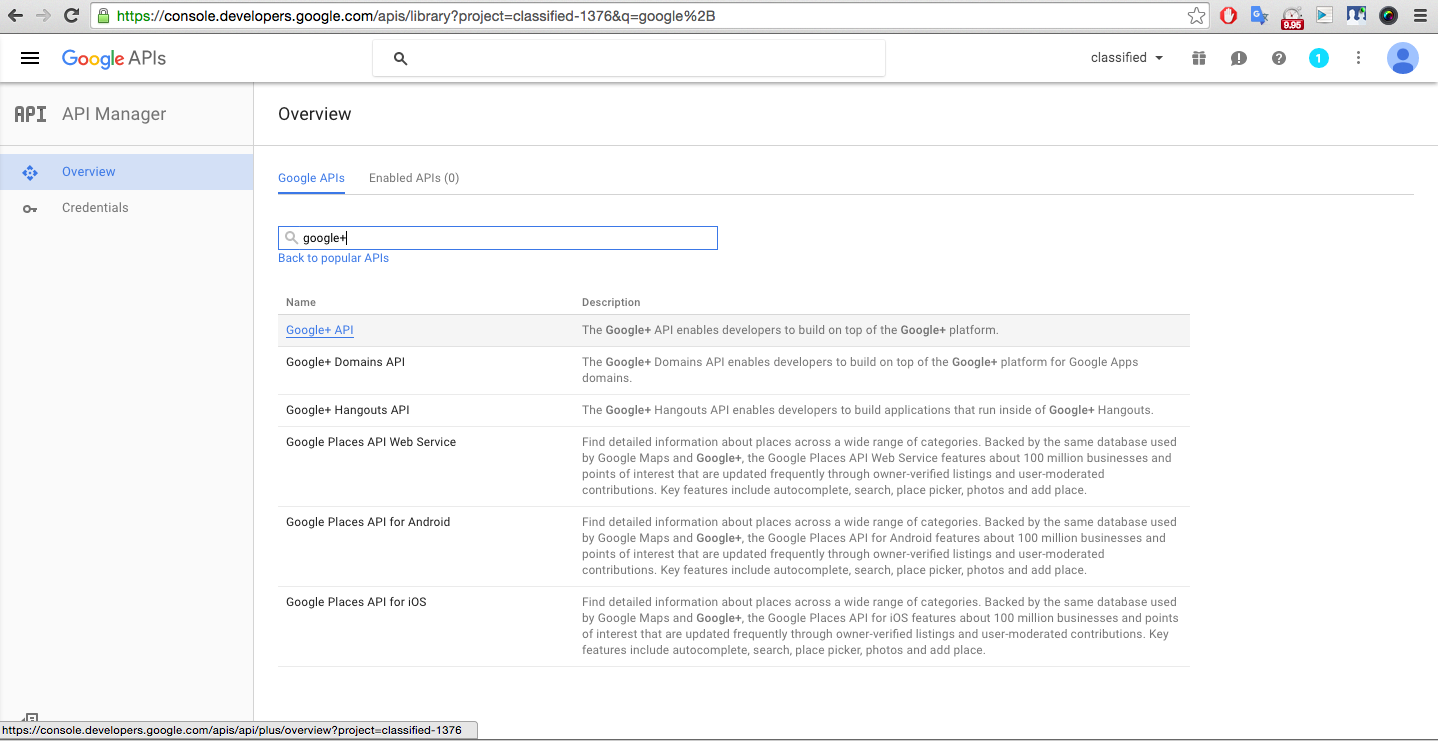The height and width of the screenshot is (741, 1438).
Task: Open the hamburger navigation menu
Action: tap(30, 58)
